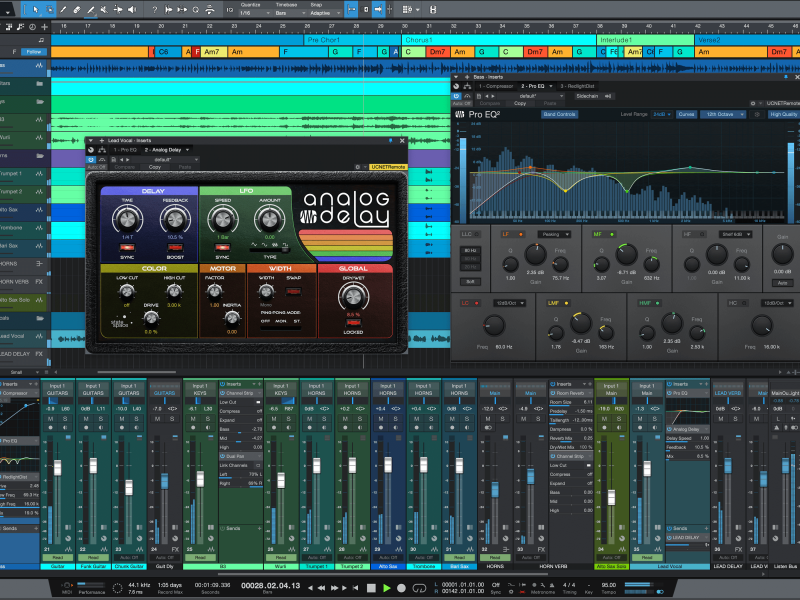Click the Stop button in transport

[x=371, y=588]
